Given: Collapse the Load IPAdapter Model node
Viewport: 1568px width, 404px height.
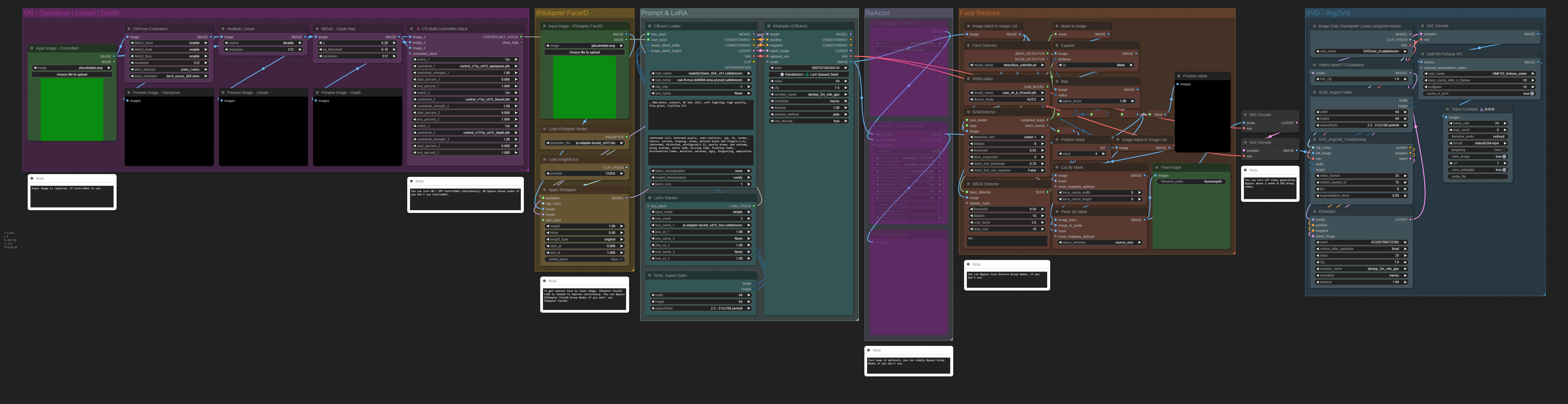Looking at the screenshot, I should (x=544, y=129).
